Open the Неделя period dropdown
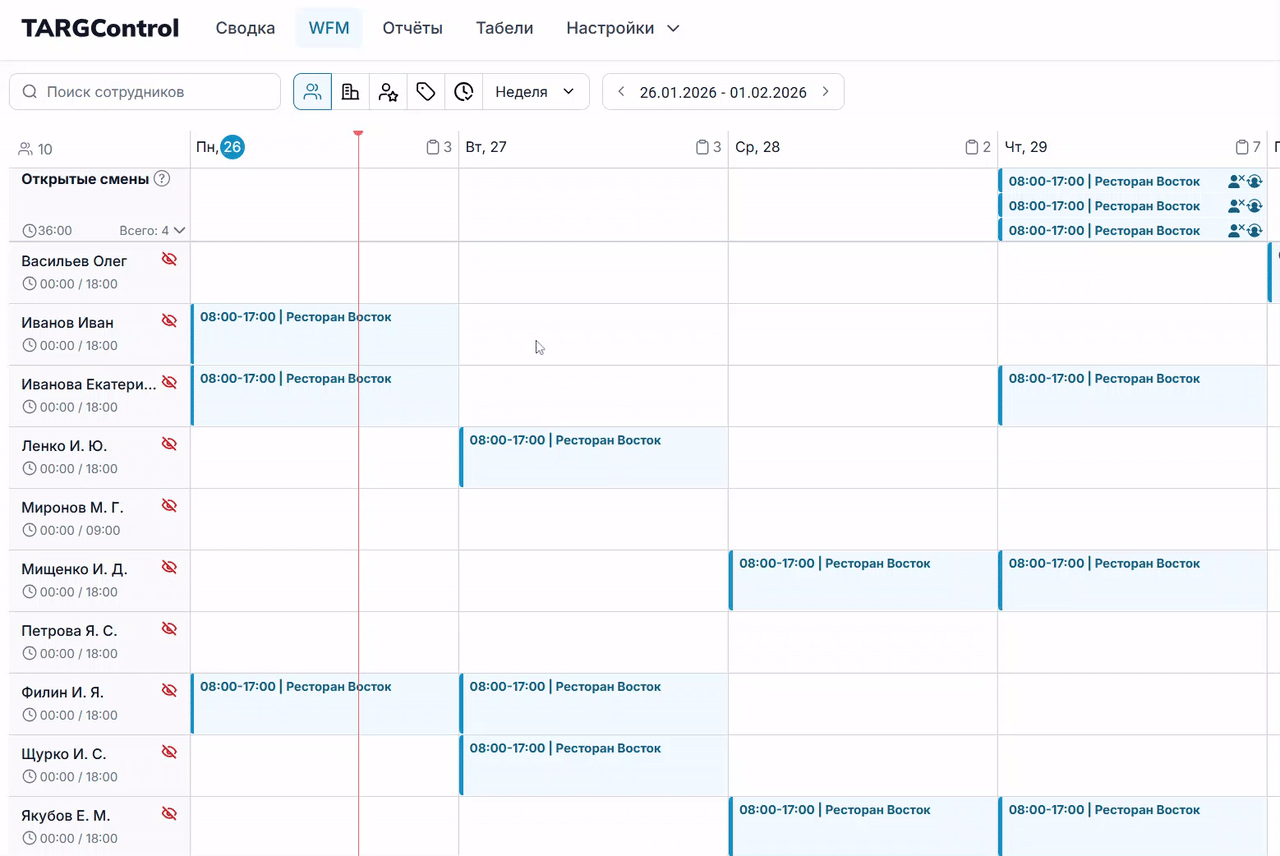The image size is (1280, 856). (x=535, y=92)
